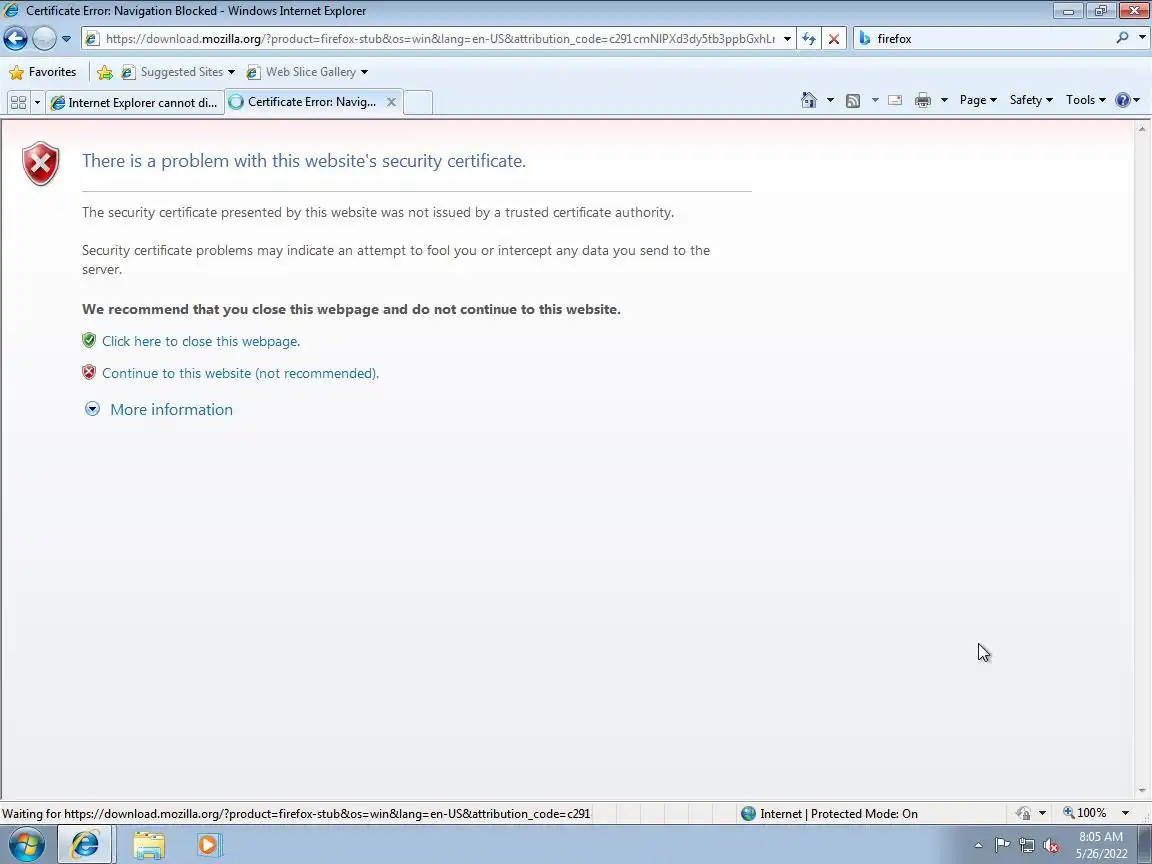Image resolution: width=1152 pixels, height=864 pixels.
Task: Open a new blank tab
Action: pos(418,102)
